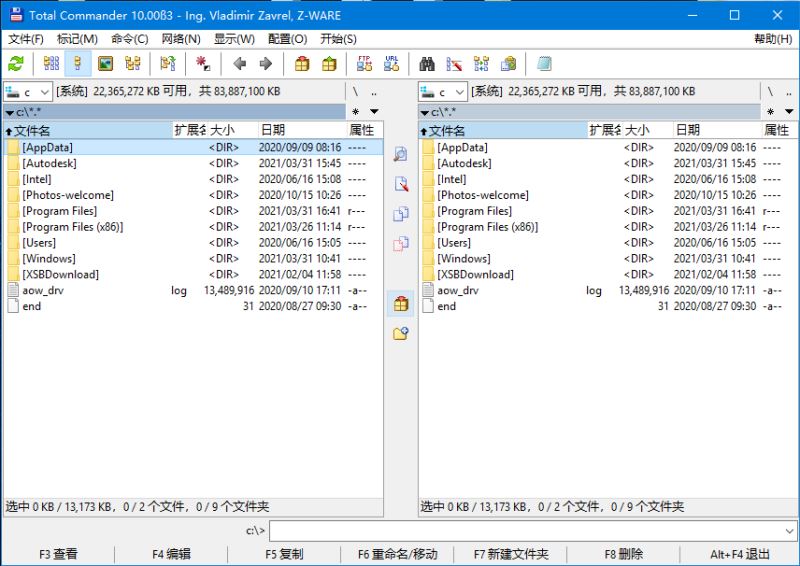800x566 pixels.
Task: Click the folder tree icon with green arrow
Action: coord(168,64)
